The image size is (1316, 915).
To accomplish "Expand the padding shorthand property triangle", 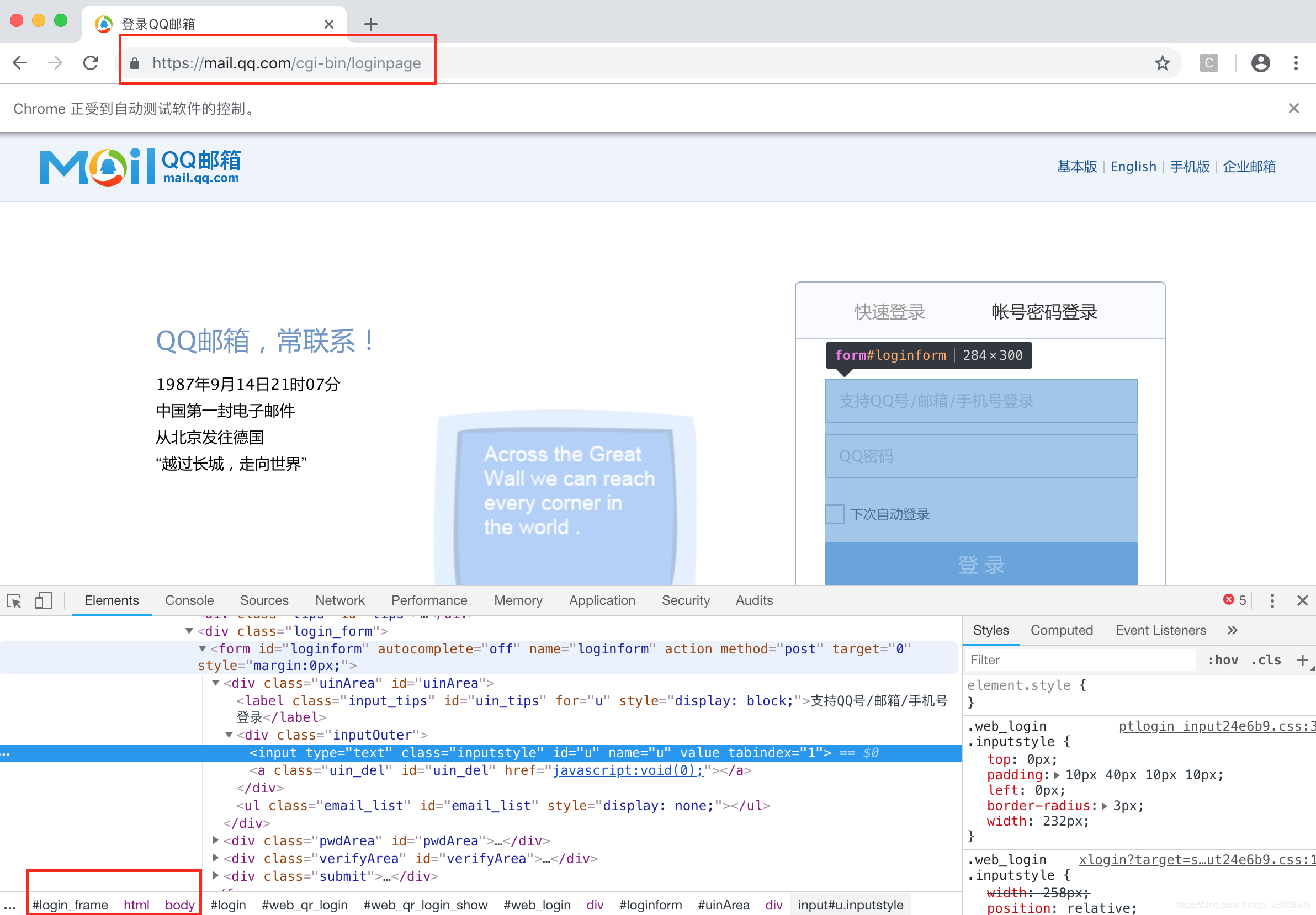I will tap(1057, 775).
